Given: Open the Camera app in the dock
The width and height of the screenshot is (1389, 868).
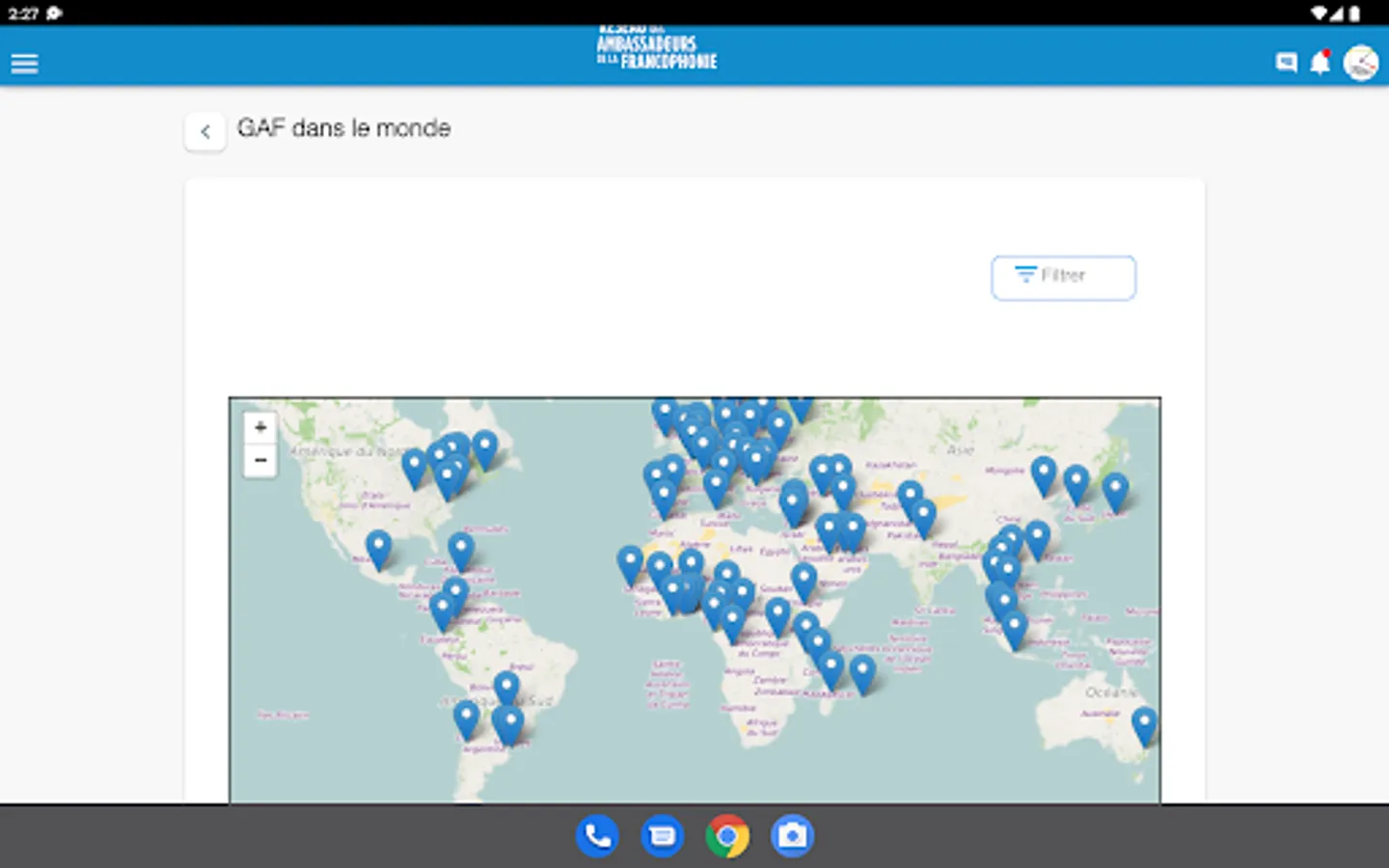Looking at the screenshot, I should point(792,836).
